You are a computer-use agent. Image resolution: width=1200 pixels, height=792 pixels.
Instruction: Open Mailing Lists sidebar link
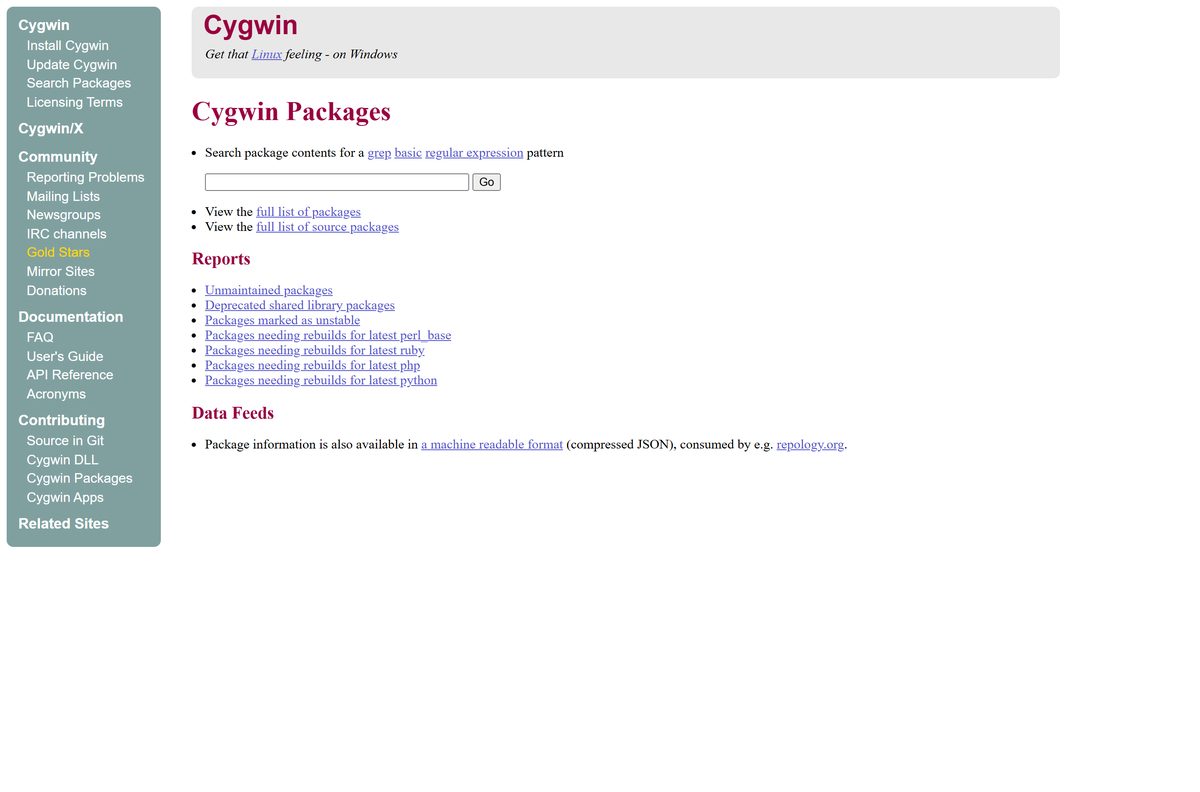point(63,196)
